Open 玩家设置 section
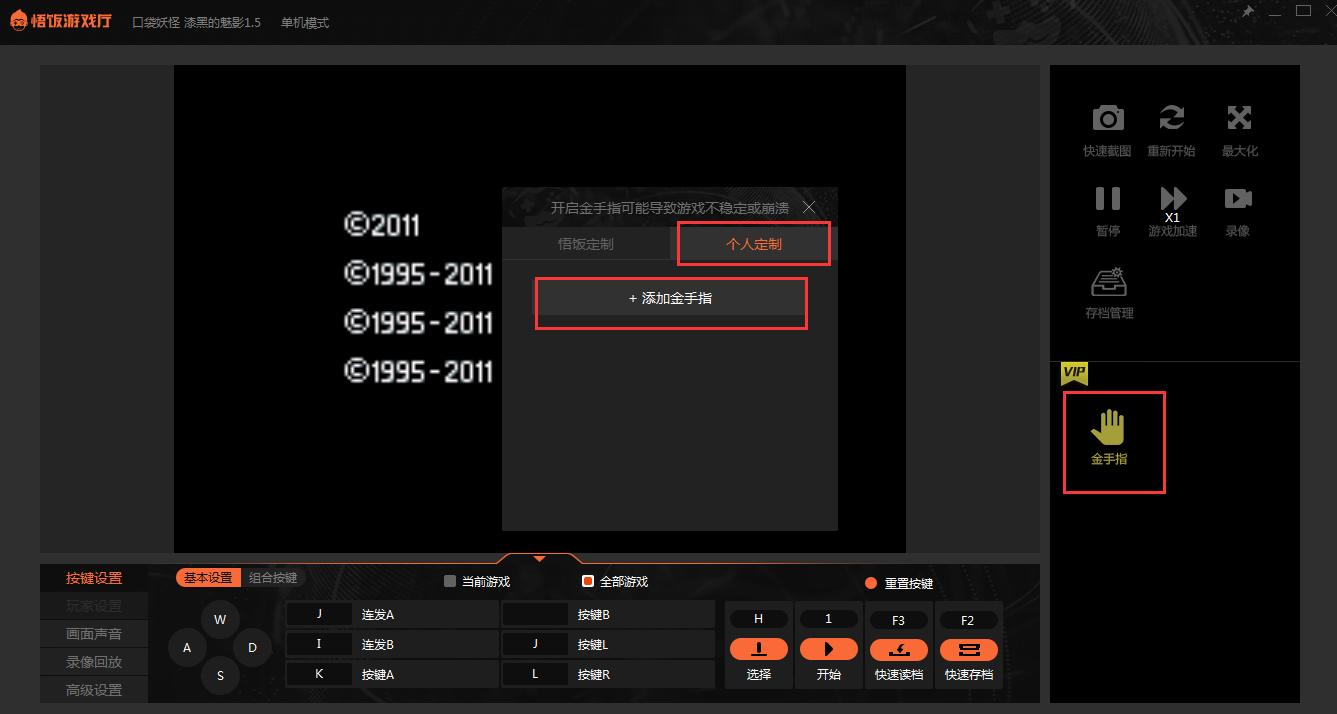 coord(94,606)
